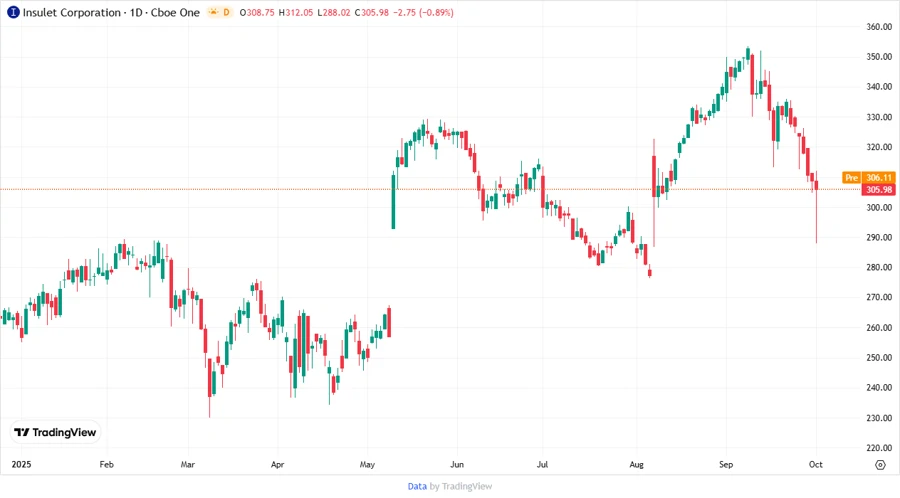
Task: Click the closing price value C305.98
Action: click(x=374, y=12)
